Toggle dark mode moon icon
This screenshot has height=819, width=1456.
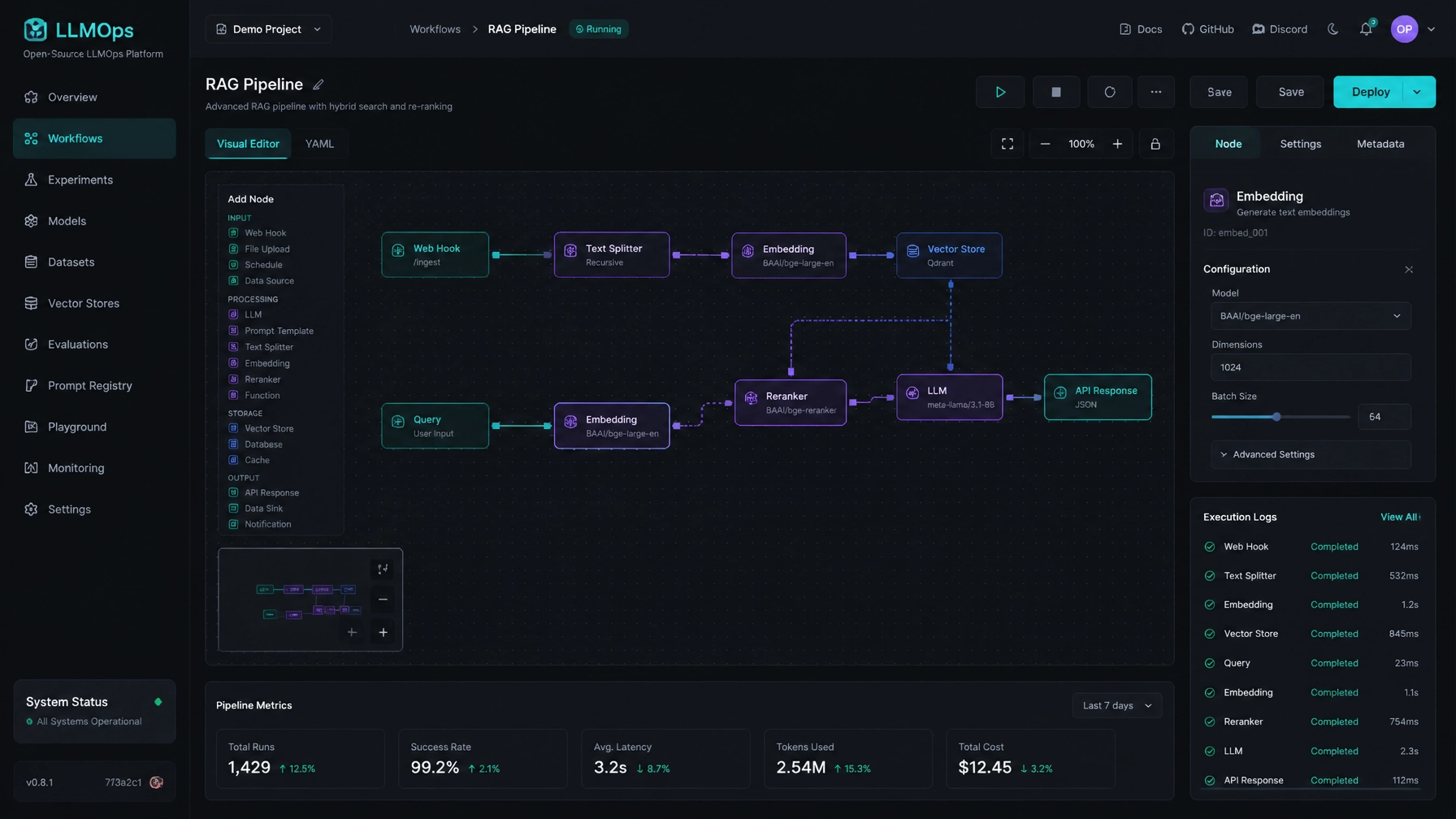pyautogui.click(x=1332, y=29)
